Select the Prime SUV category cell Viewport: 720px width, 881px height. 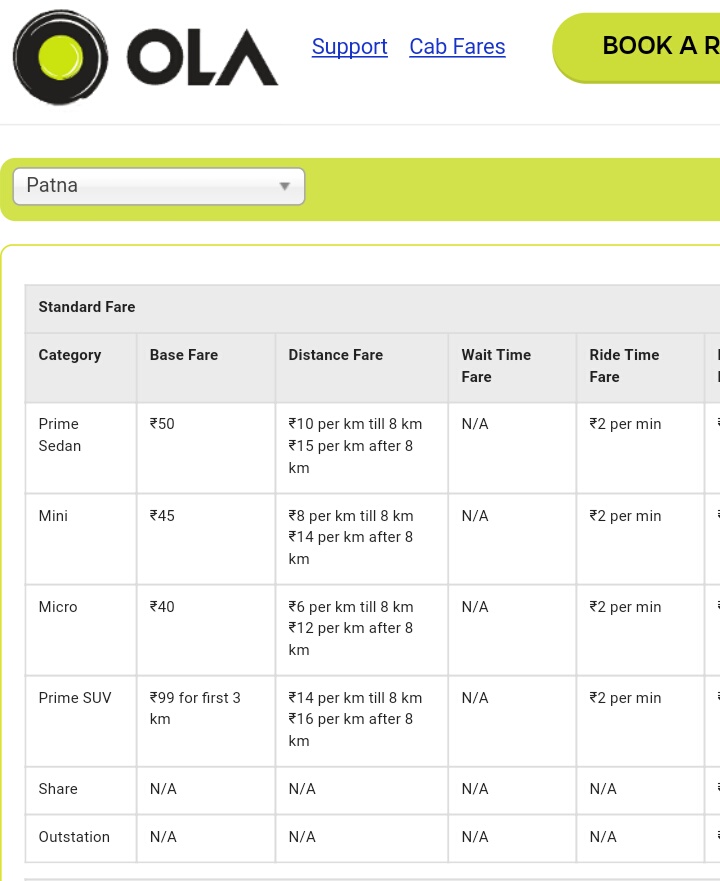(75, 698)
